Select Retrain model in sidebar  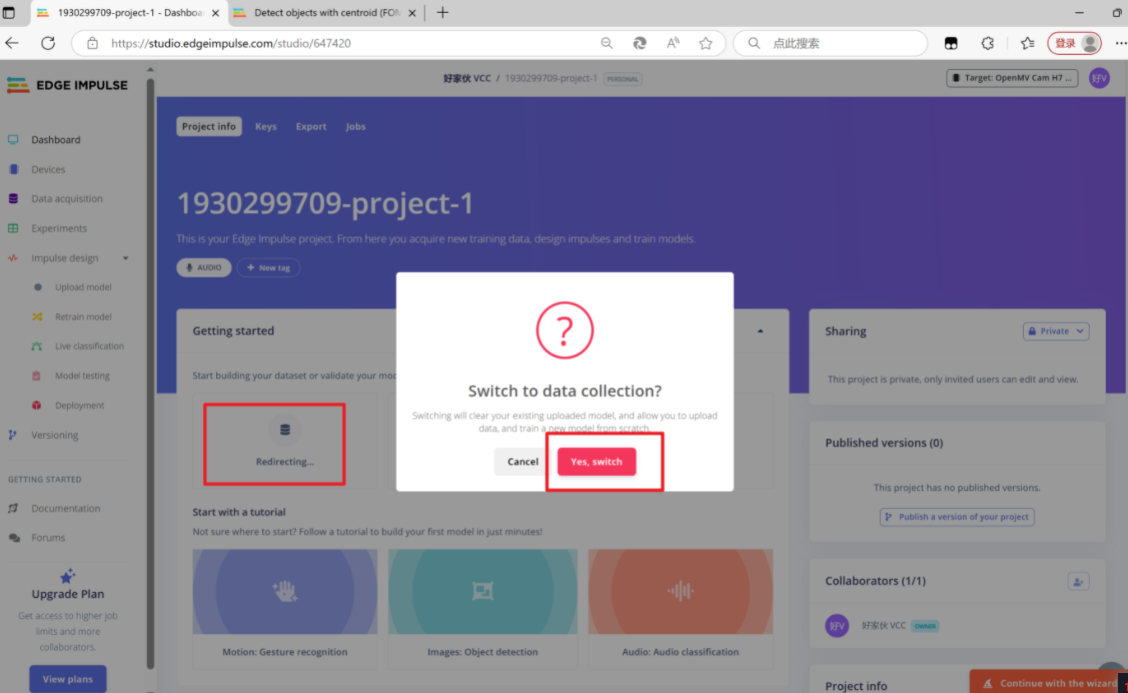83,317
